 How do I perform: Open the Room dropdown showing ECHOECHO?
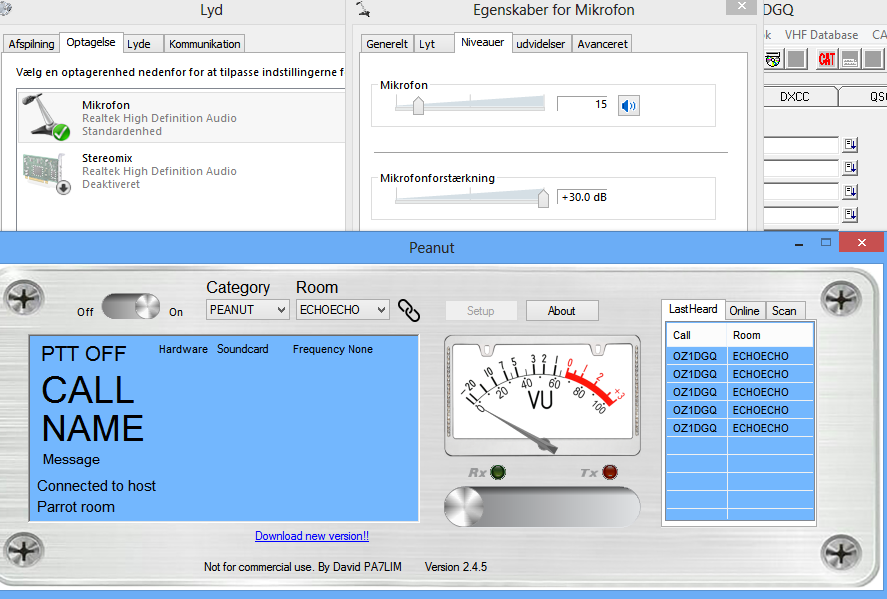coord(343,310)
